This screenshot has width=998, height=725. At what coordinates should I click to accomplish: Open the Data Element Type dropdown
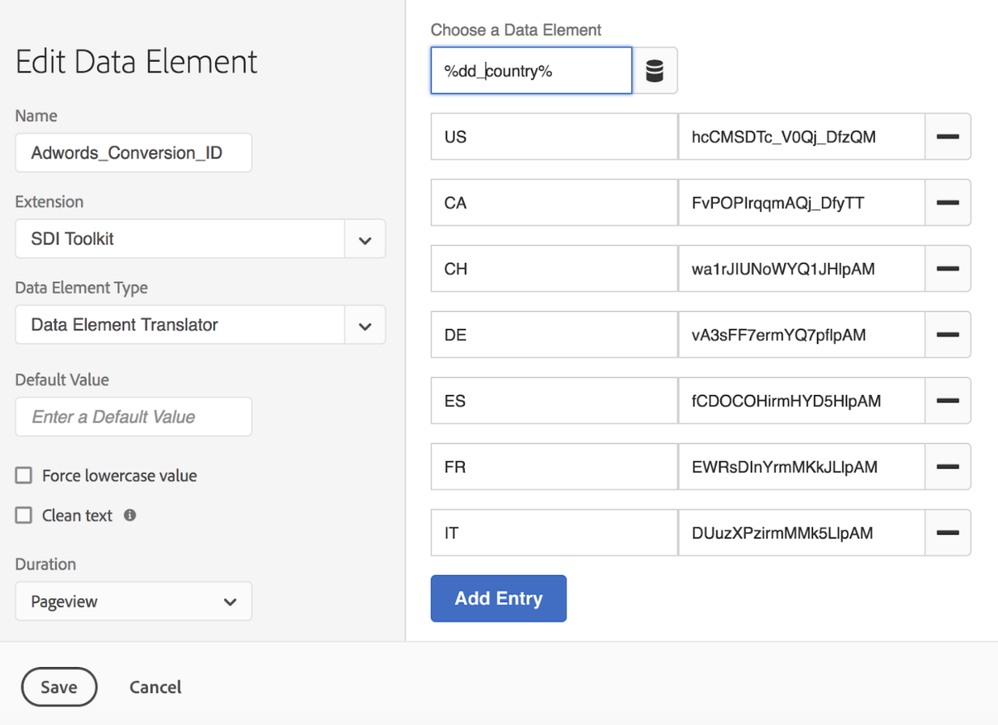(364, 326)
